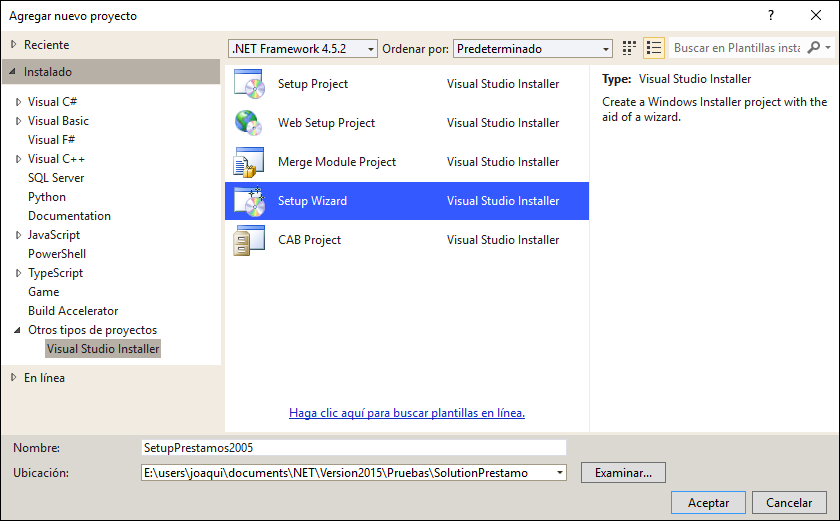Click the Setup Project disc icon
Screen dimensions: 840x521
point(249,84)
